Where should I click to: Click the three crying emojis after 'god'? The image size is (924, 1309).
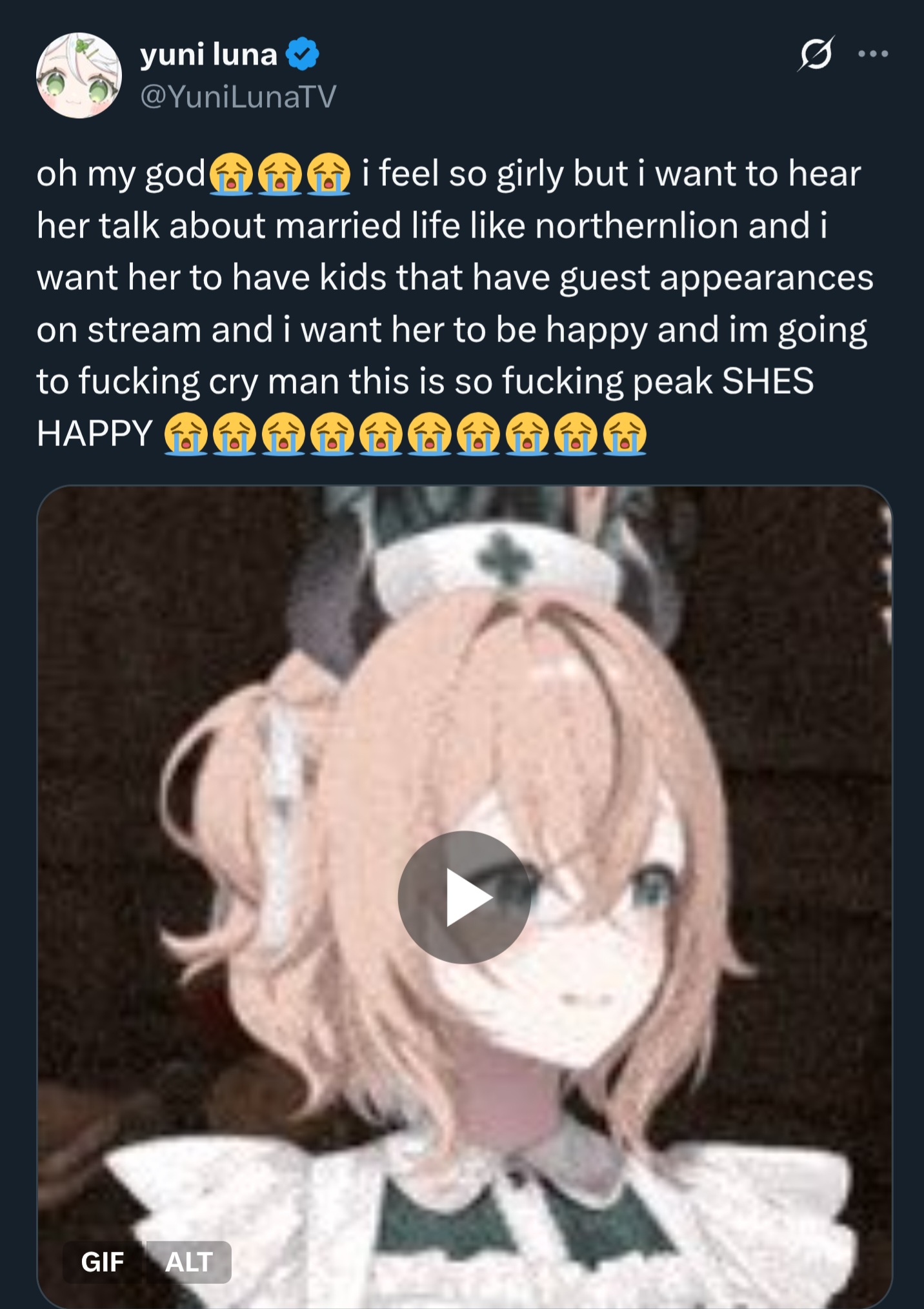280,174
